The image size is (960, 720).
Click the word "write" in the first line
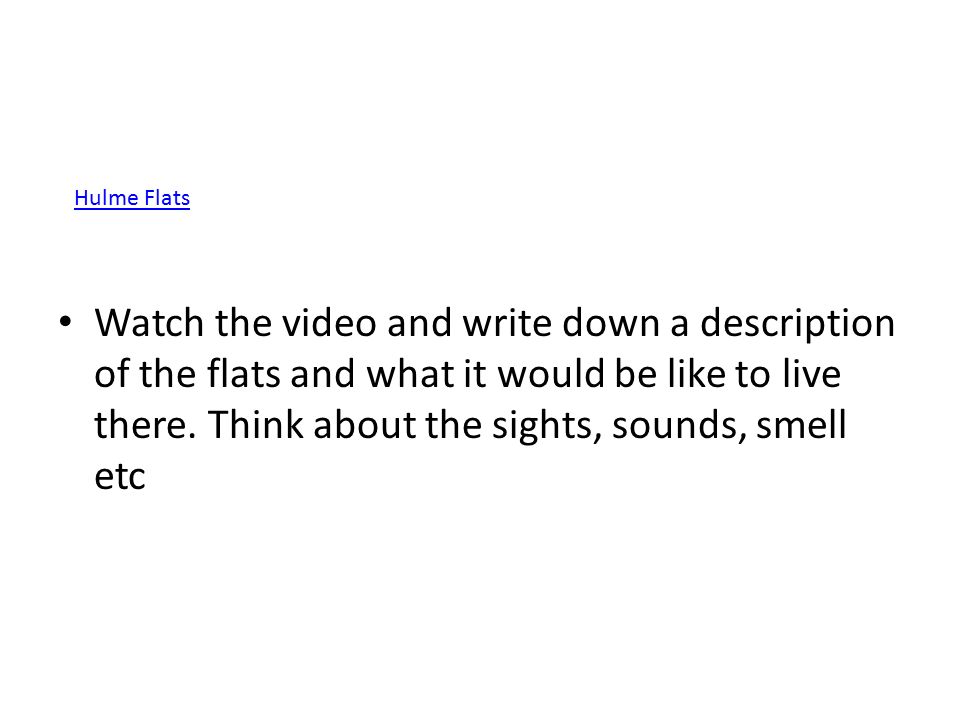pyautogui.click(x=507, y=323)
